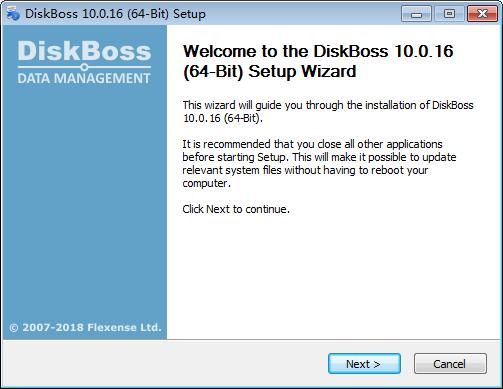Click the Next button to continue

(x=364, y=364)
